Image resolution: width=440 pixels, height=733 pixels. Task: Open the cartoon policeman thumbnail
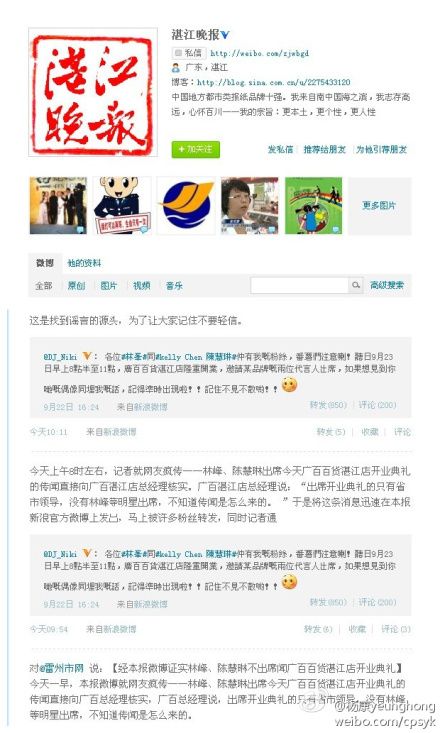click(122, 205)
